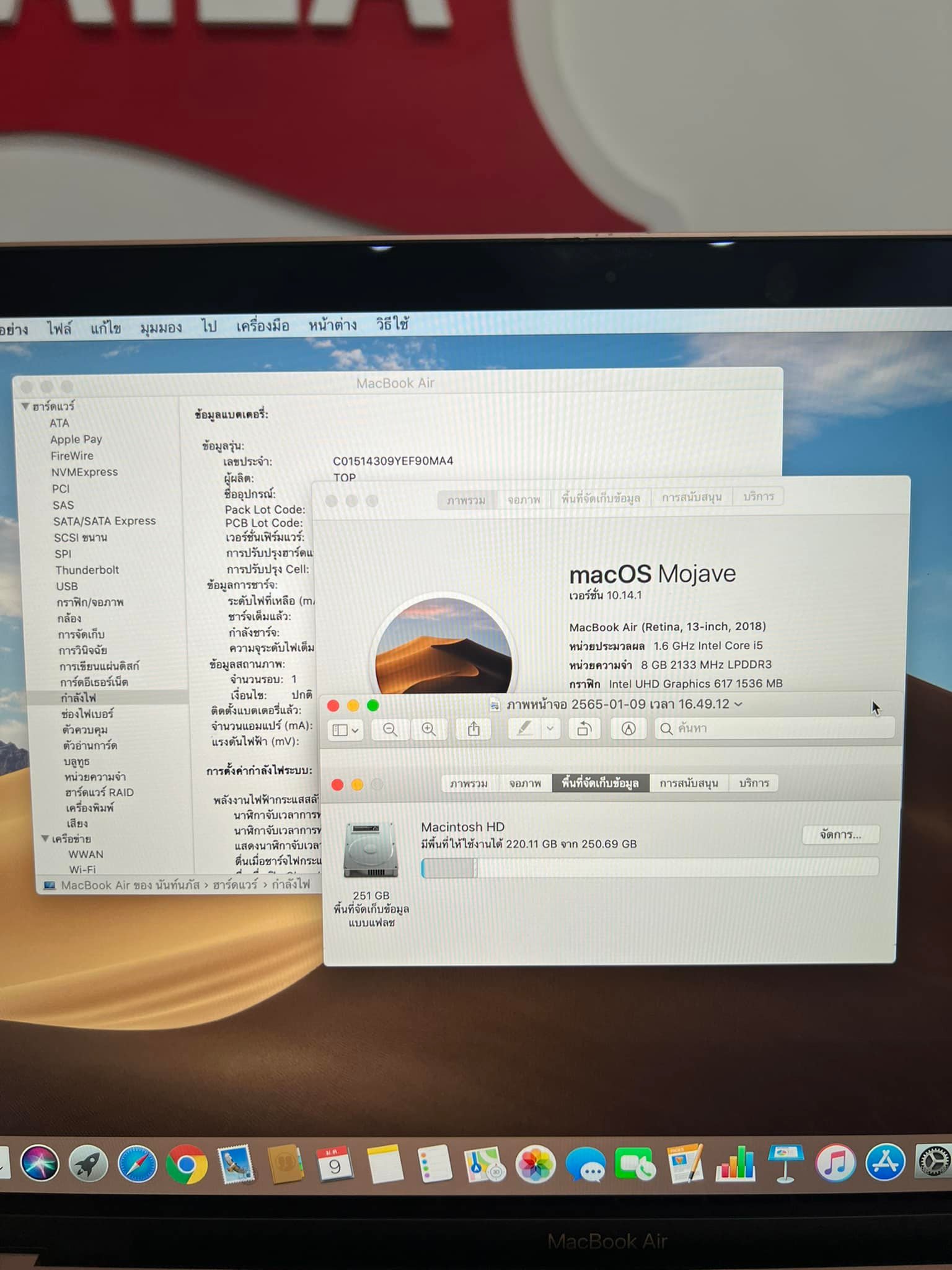Click the Rotate icon in Preview toolbar
The height and width of the screenshot is (1270, 952).
(584, 729)
